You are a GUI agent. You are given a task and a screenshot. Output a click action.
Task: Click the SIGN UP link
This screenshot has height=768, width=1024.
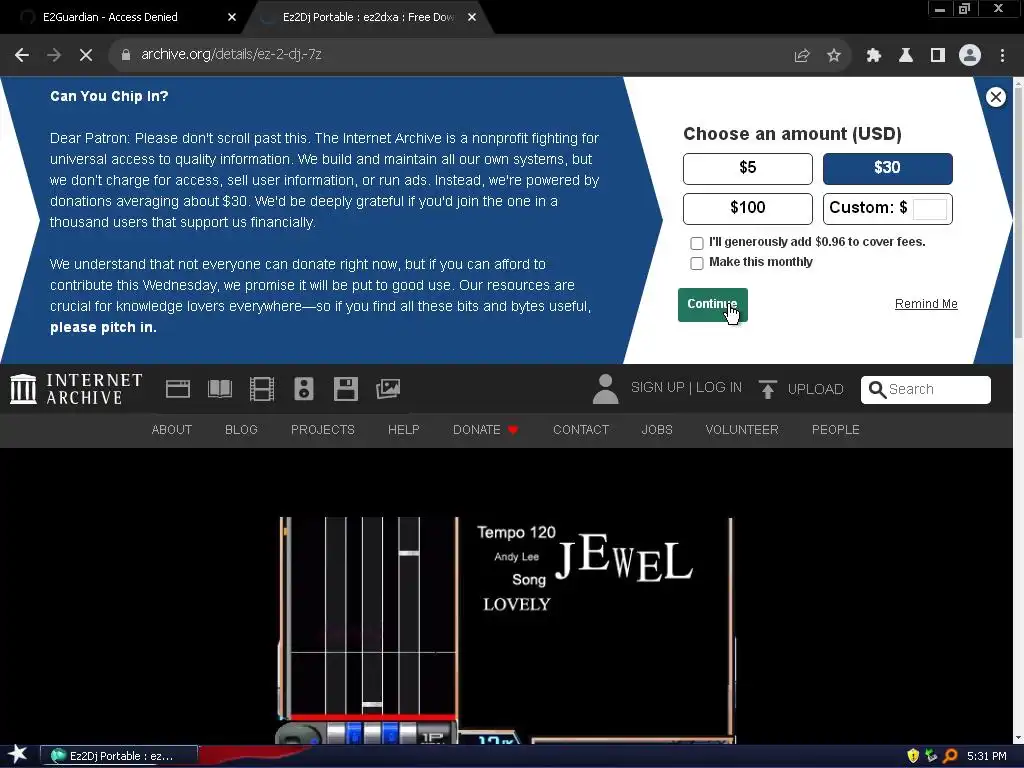click(x=658, y=387)
